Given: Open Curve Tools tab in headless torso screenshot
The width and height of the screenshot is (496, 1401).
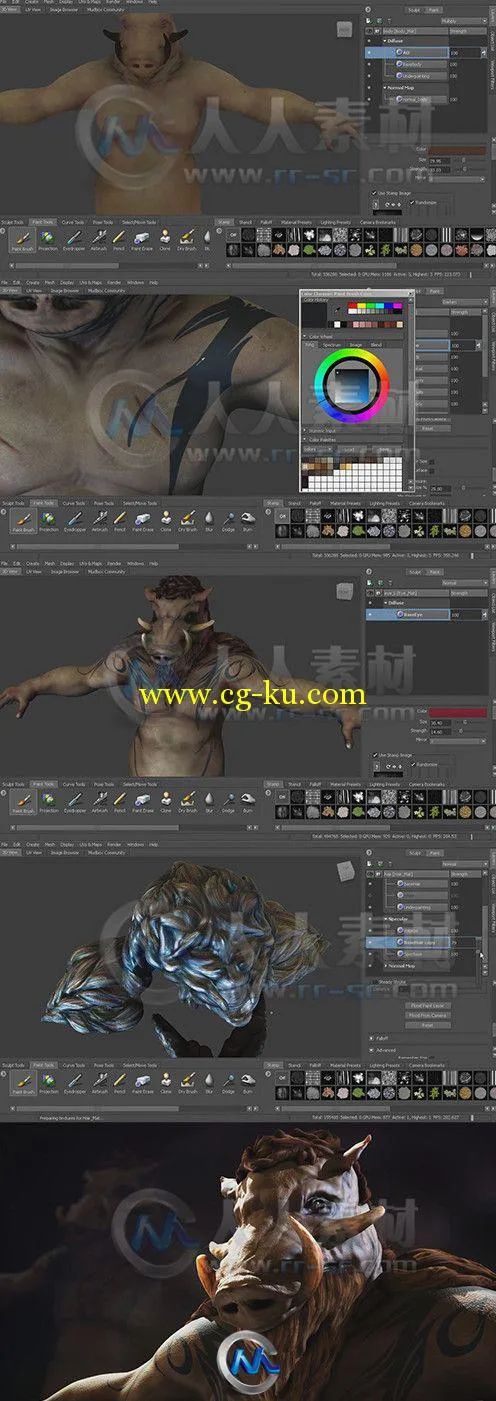Looking at the screenshot, I should tap(73, 222).
